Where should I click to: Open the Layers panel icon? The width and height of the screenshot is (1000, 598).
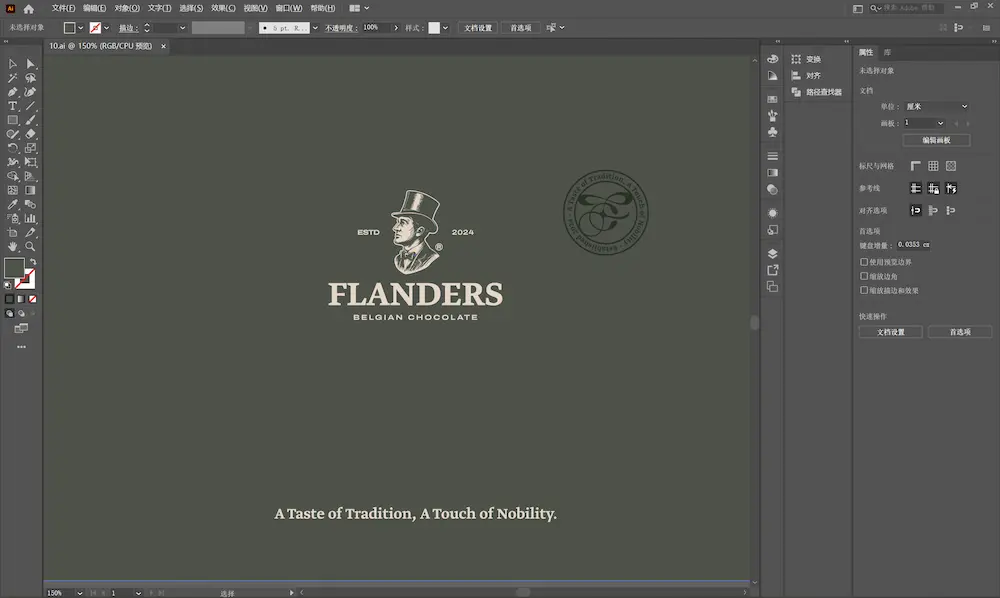tap(772, 253)
